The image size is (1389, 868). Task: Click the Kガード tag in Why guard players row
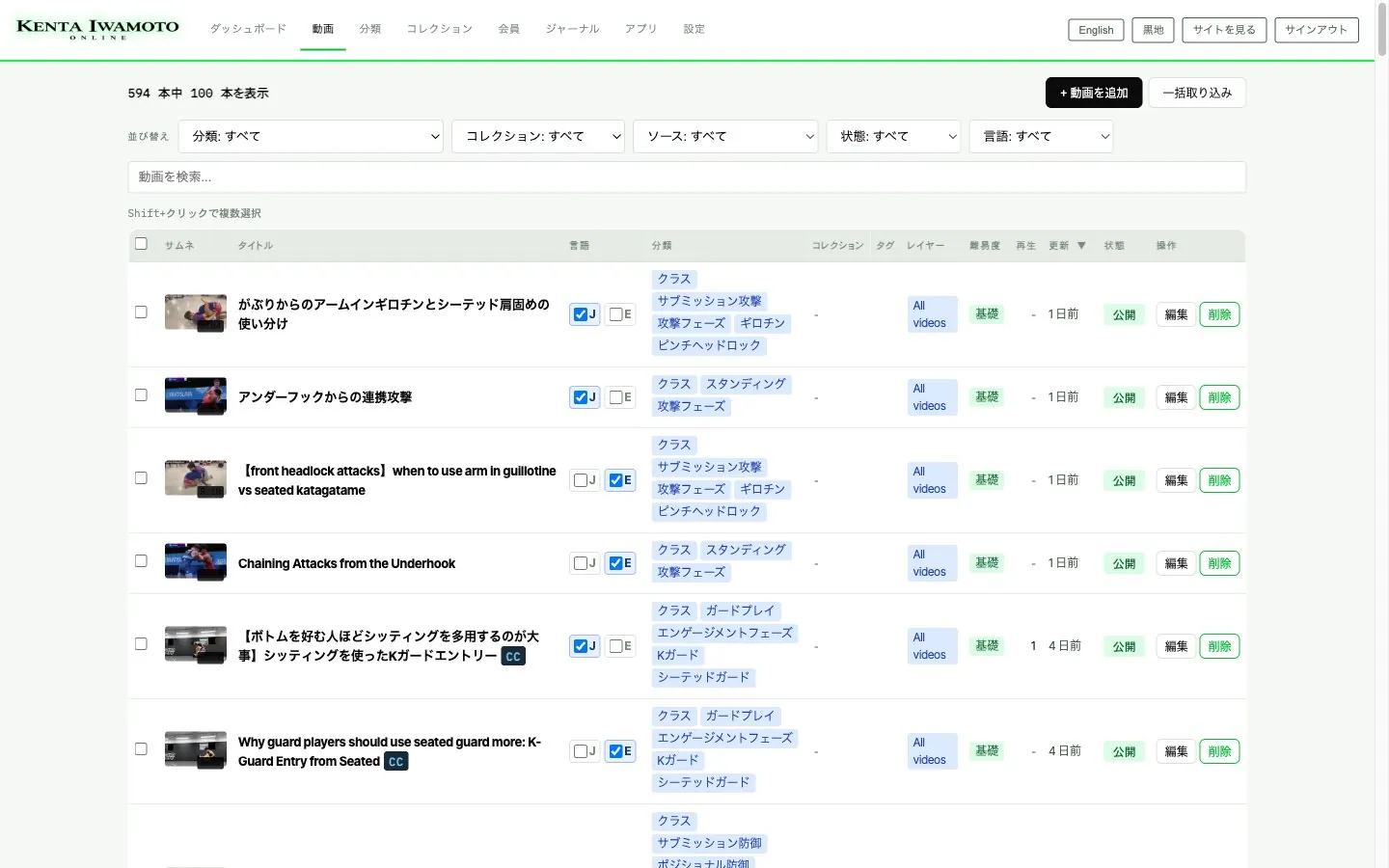click(678, 760)
